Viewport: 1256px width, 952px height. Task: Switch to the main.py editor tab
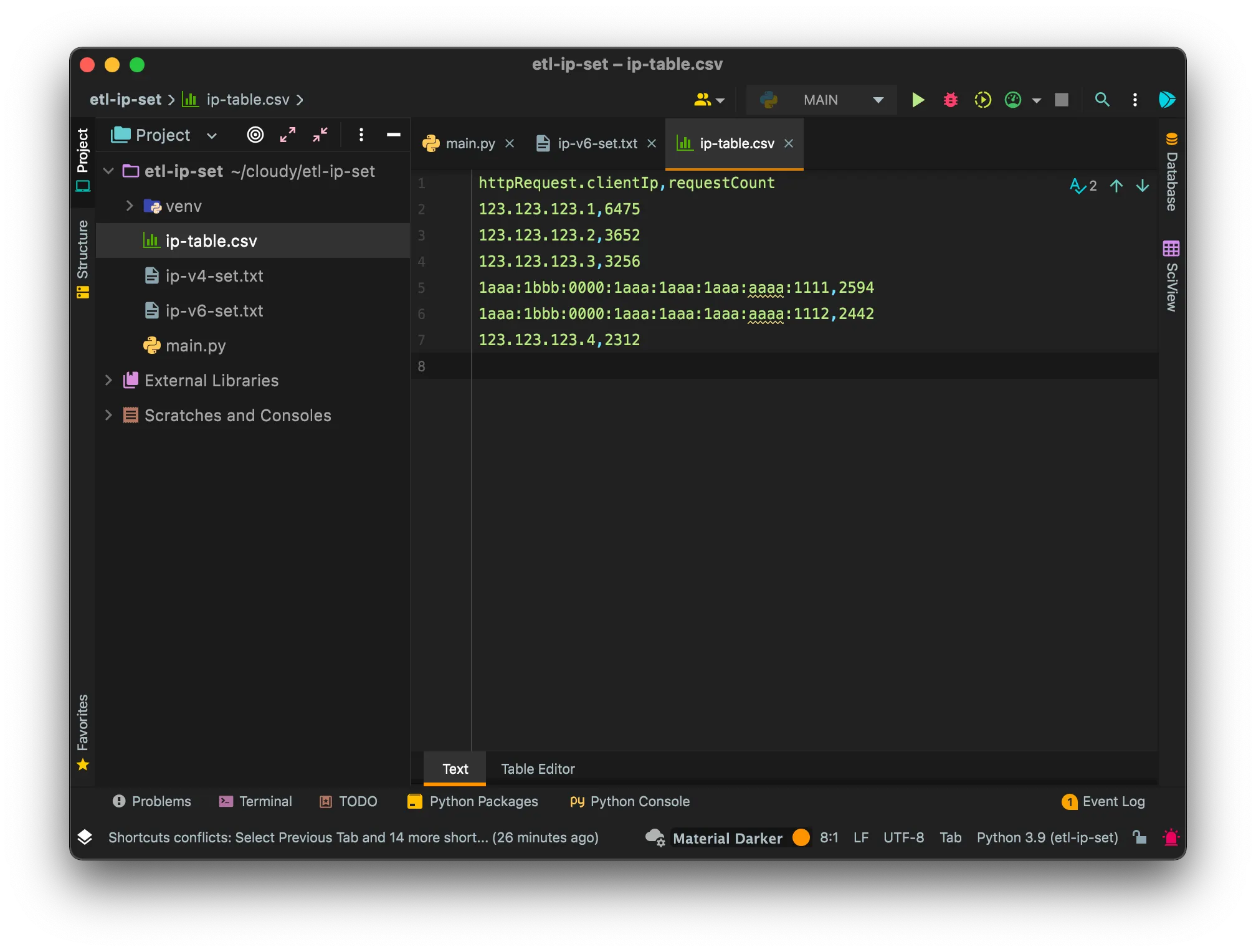470,143
